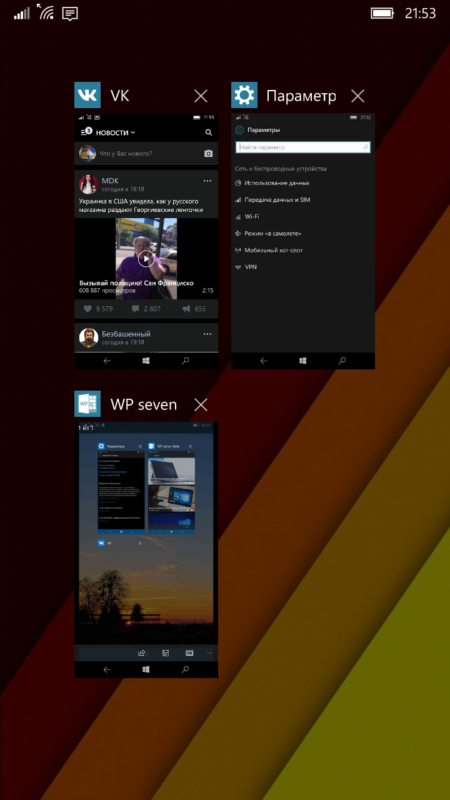The width and height of the screenshot is (450, 800).
Task: Tap back arrow in VK preview
Action: coord(107,361)
